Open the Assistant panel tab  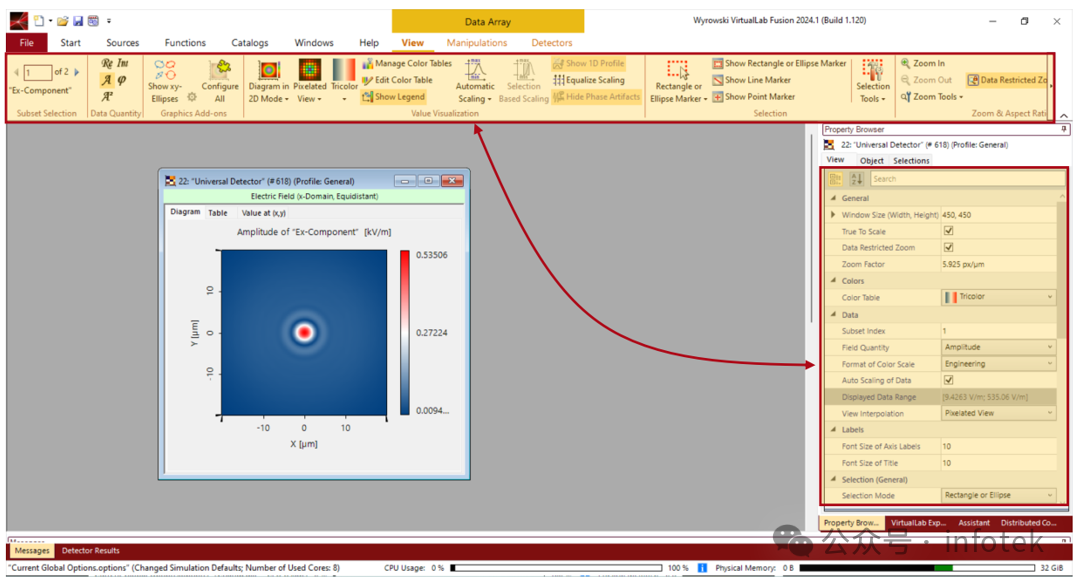974,523
